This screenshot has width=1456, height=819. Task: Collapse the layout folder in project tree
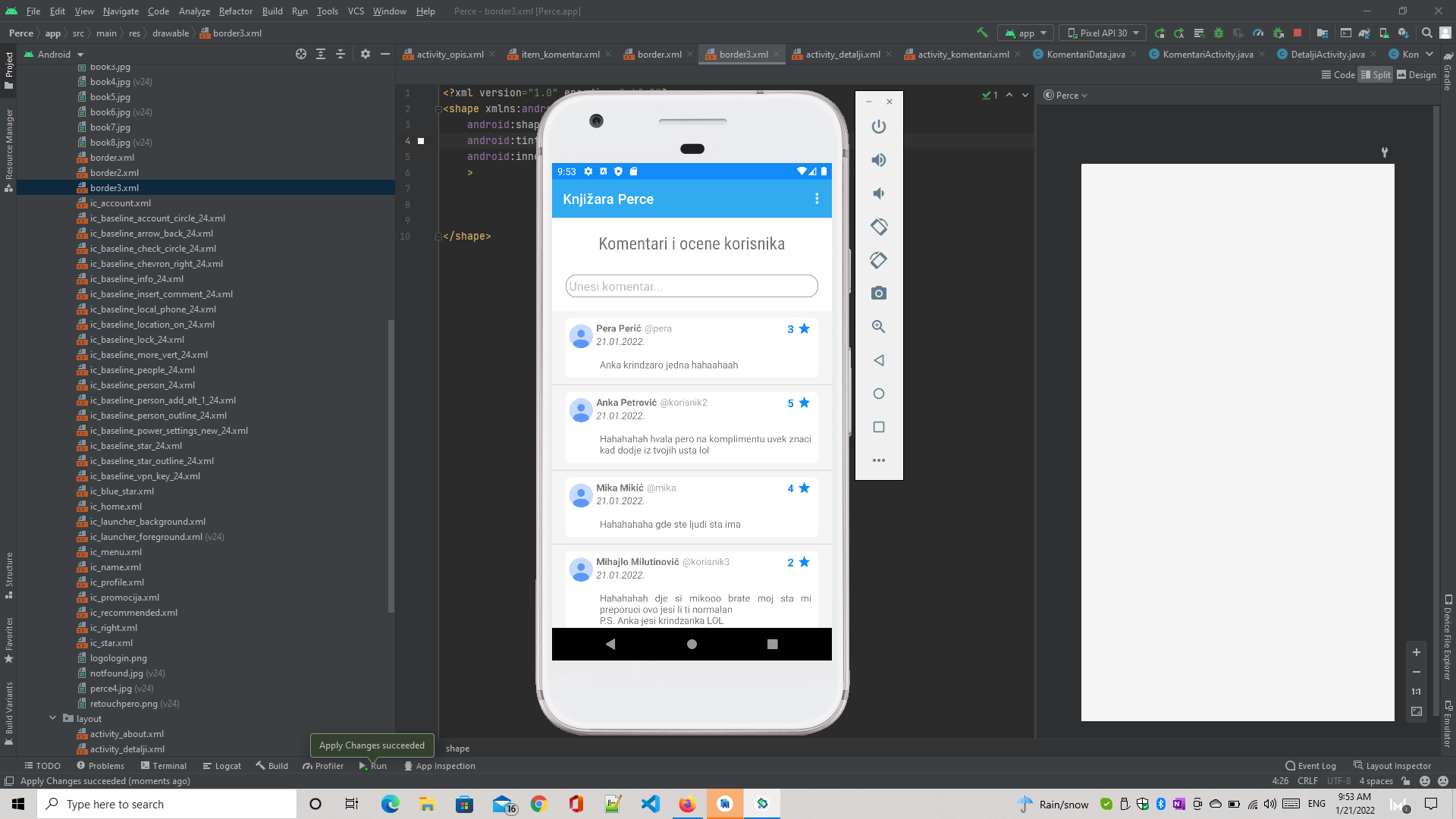53,718
